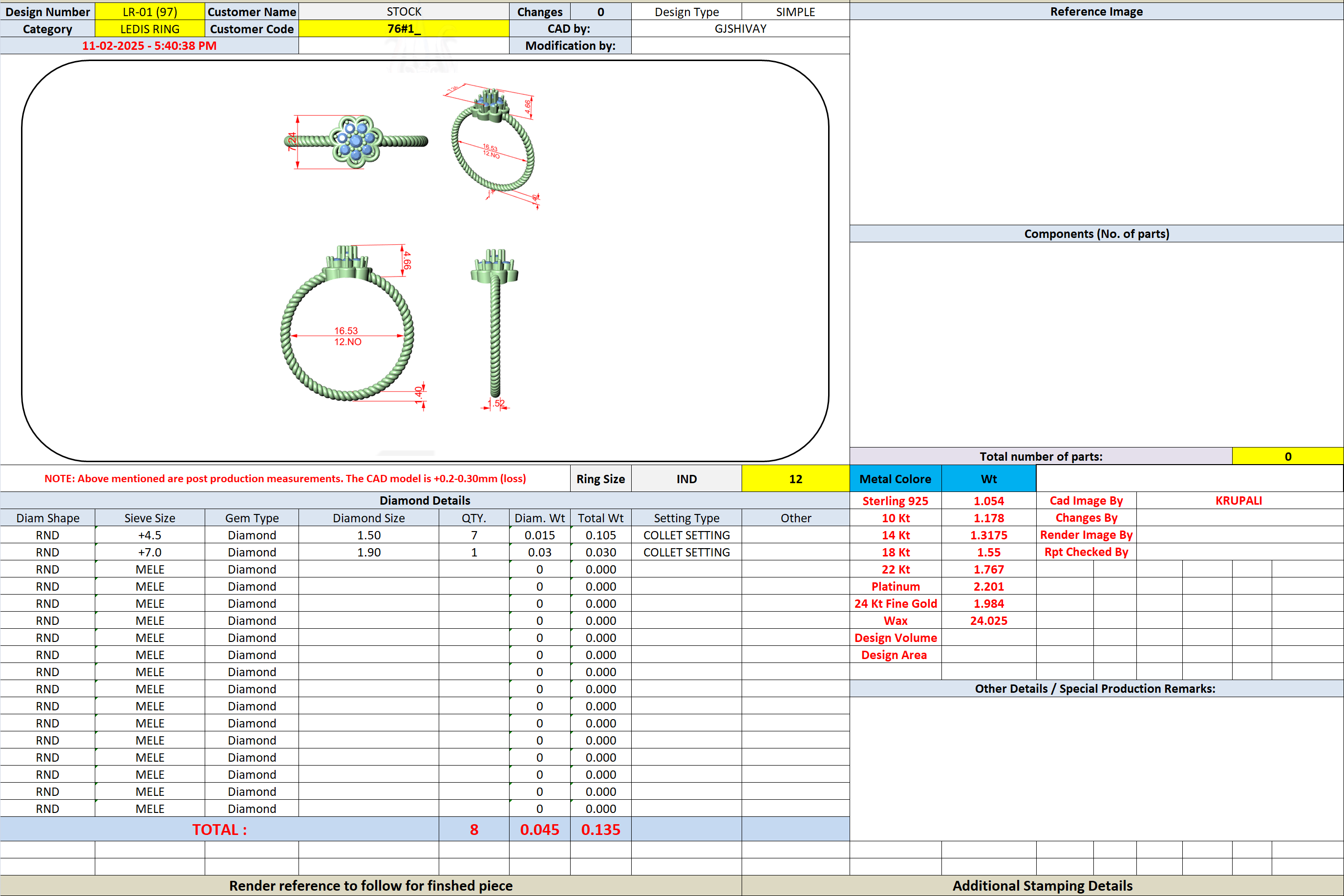Select the Changes By label
1344x896 pixels.
point(1086,518)
